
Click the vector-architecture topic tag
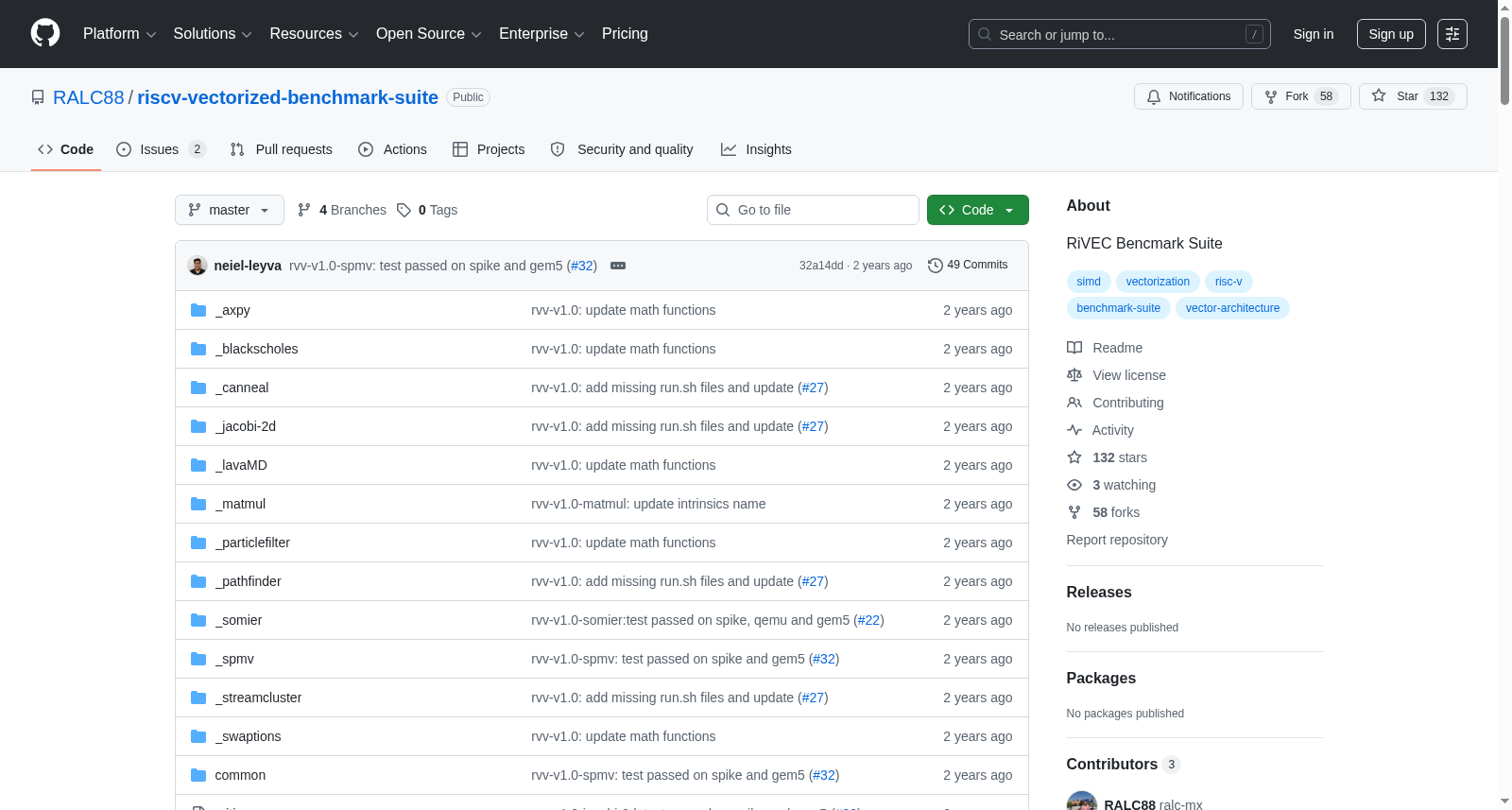1232,308
